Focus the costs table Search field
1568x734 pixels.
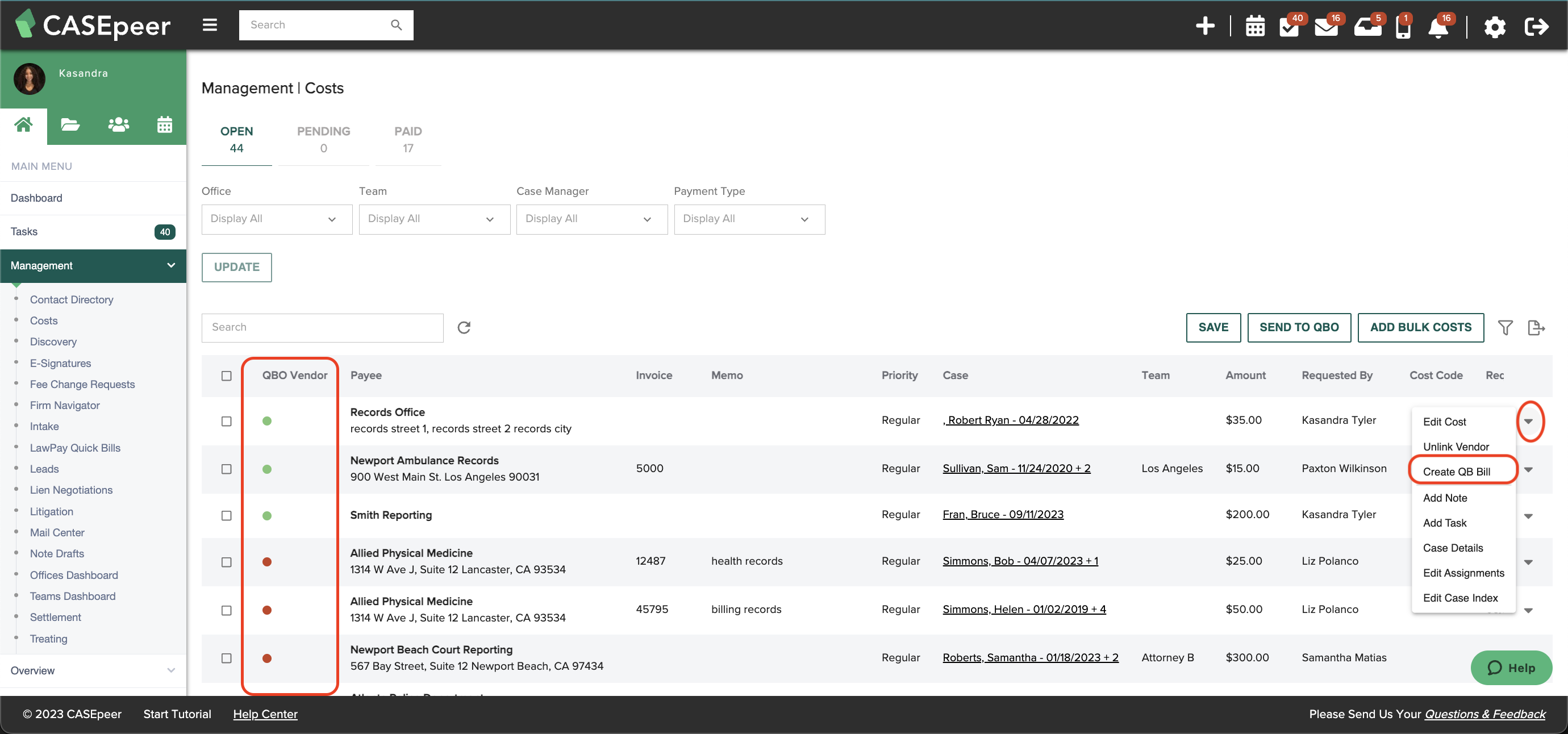pos(323,327)
